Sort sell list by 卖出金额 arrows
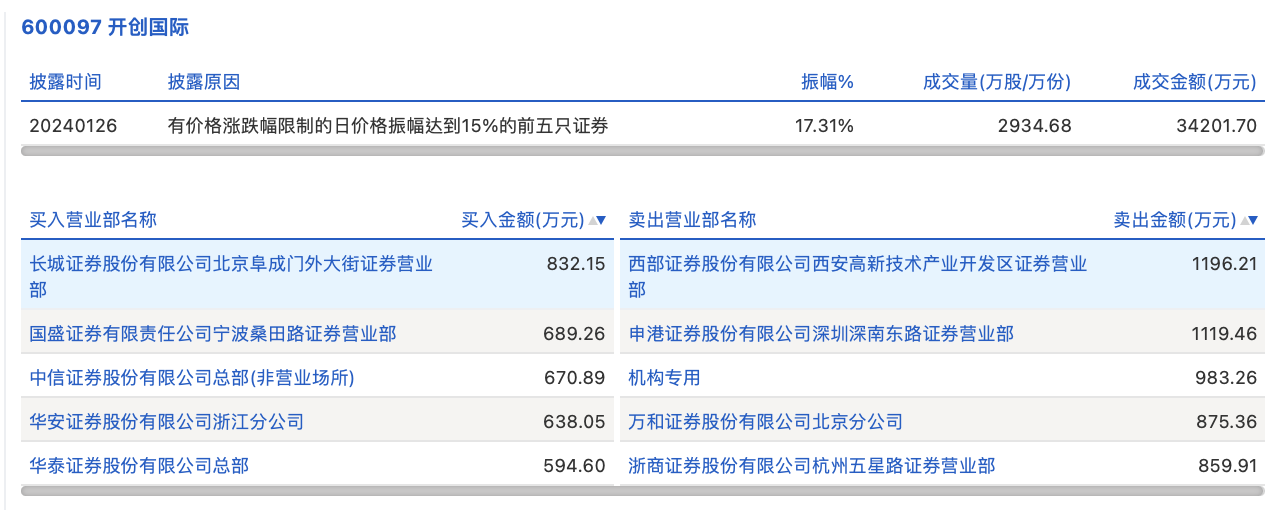Viewport: 1276px width, 510px height. [1249, 221]
